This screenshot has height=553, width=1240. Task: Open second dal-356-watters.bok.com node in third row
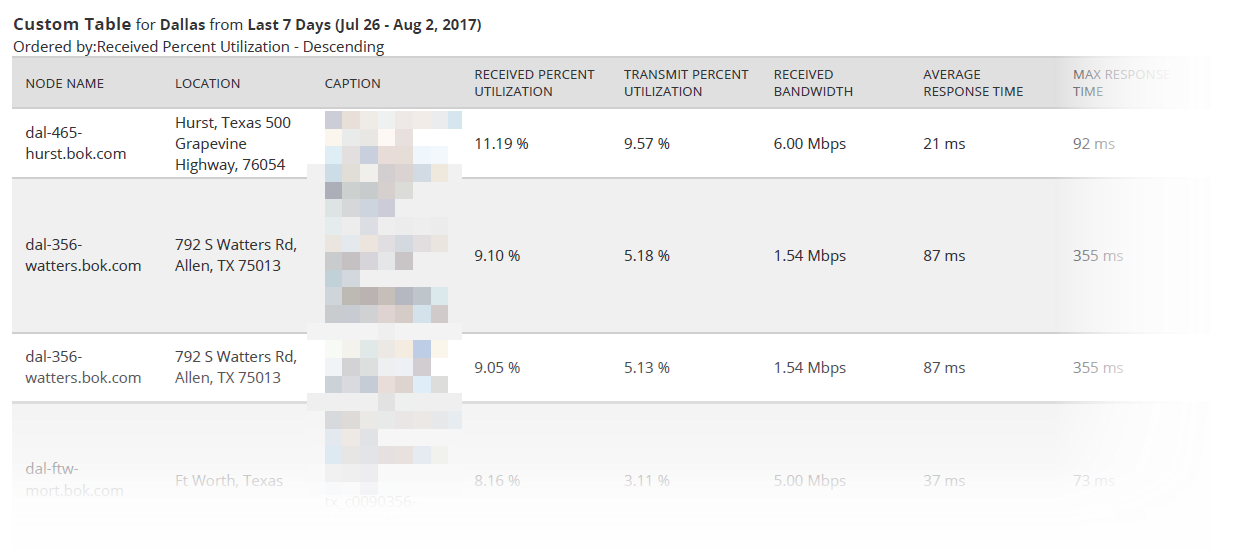[x=83, y=367]
